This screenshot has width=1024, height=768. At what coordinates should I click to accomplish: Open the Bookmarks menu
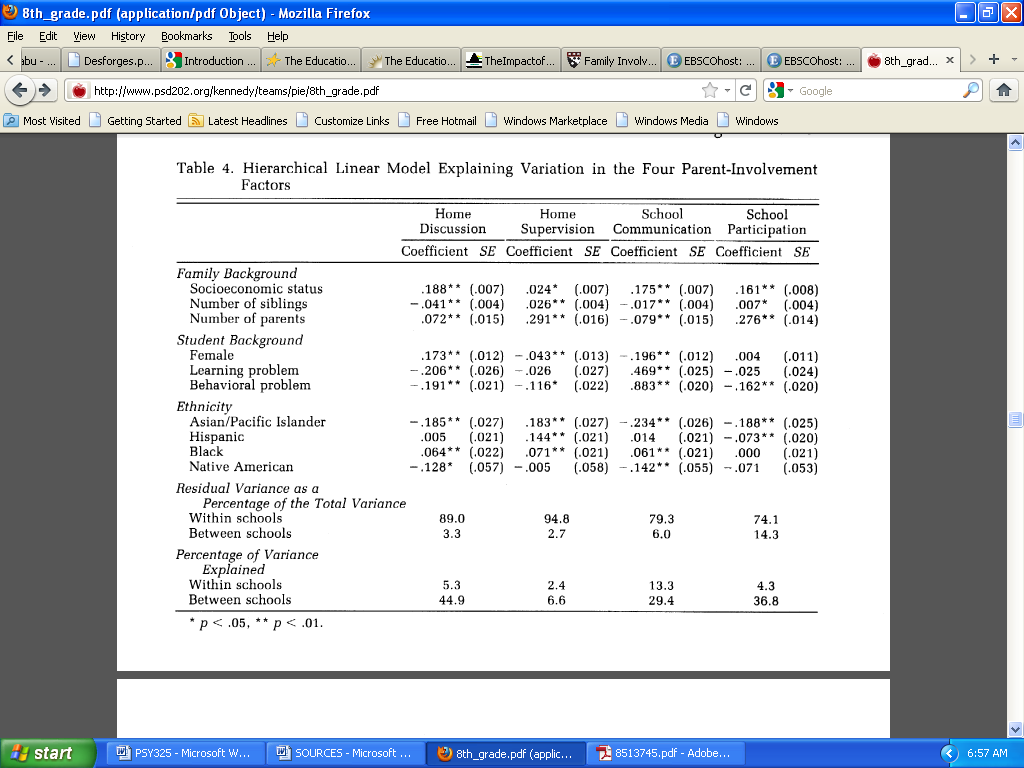click(x=186, y=36)
